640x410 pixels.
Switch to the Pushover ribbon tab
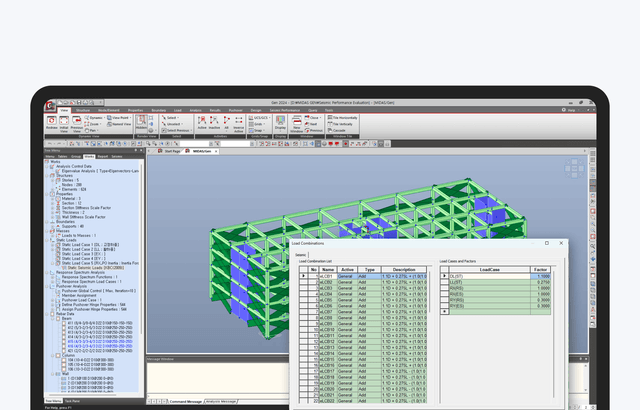click(x=237, y=109)
